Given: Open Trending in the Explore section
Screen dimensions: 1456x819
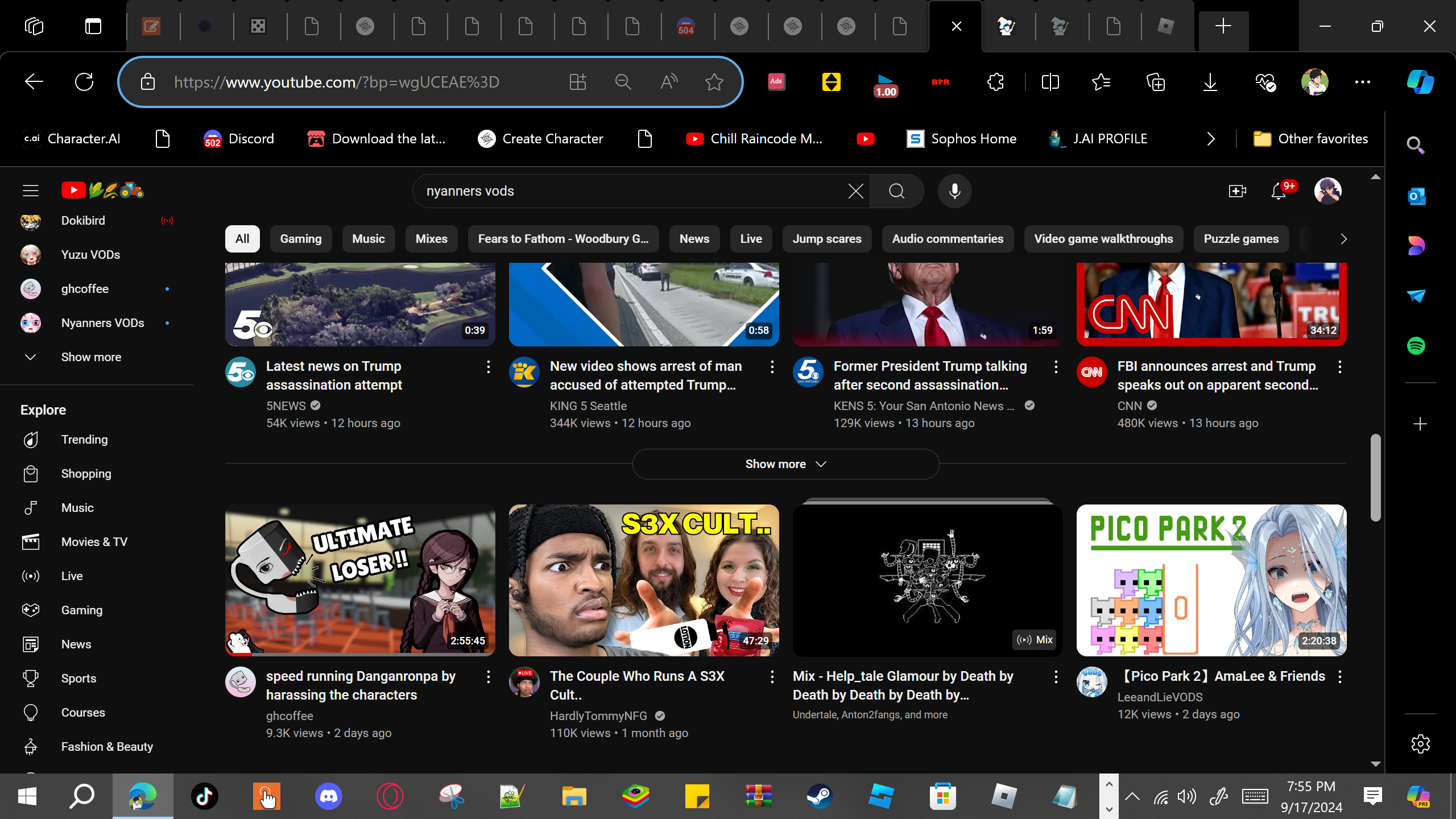Looking at the screenshot, I should tap(84, 440).
